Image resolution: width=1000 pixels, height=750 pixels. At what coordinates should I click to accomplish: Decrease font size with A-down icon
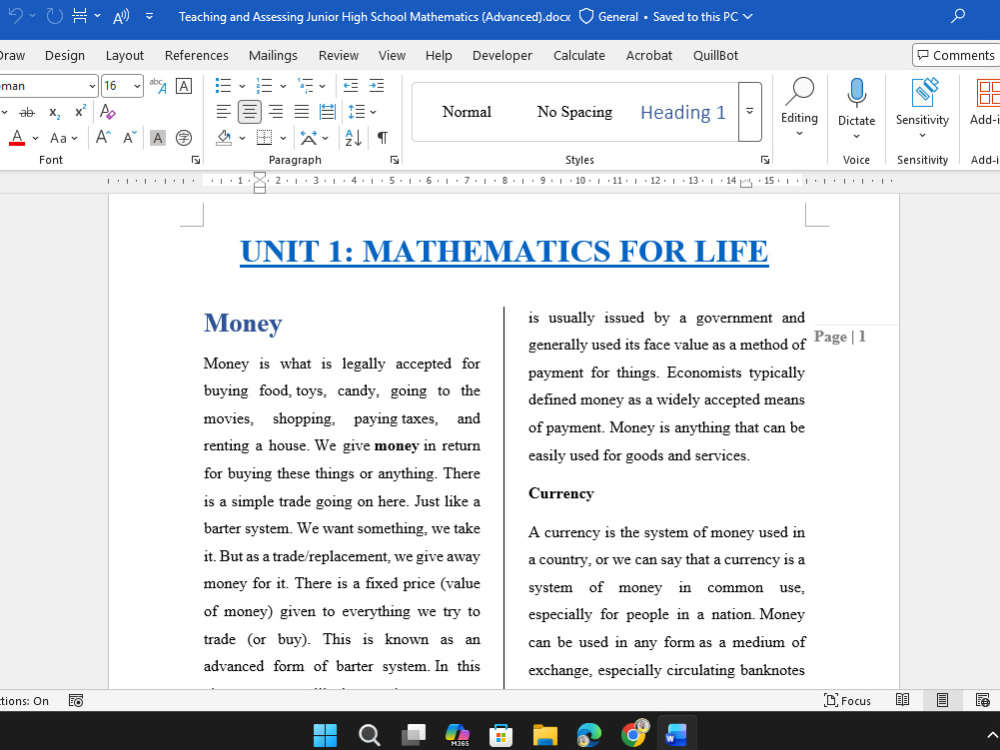pyautogui.click(x=130, y=137)
